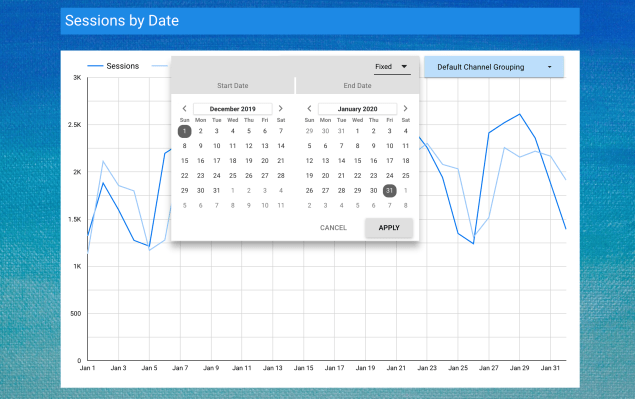Image resolution: width=635 pixels, height=399 pixels.
Task: Go to next month in End Date calendar
Action: 405,109
